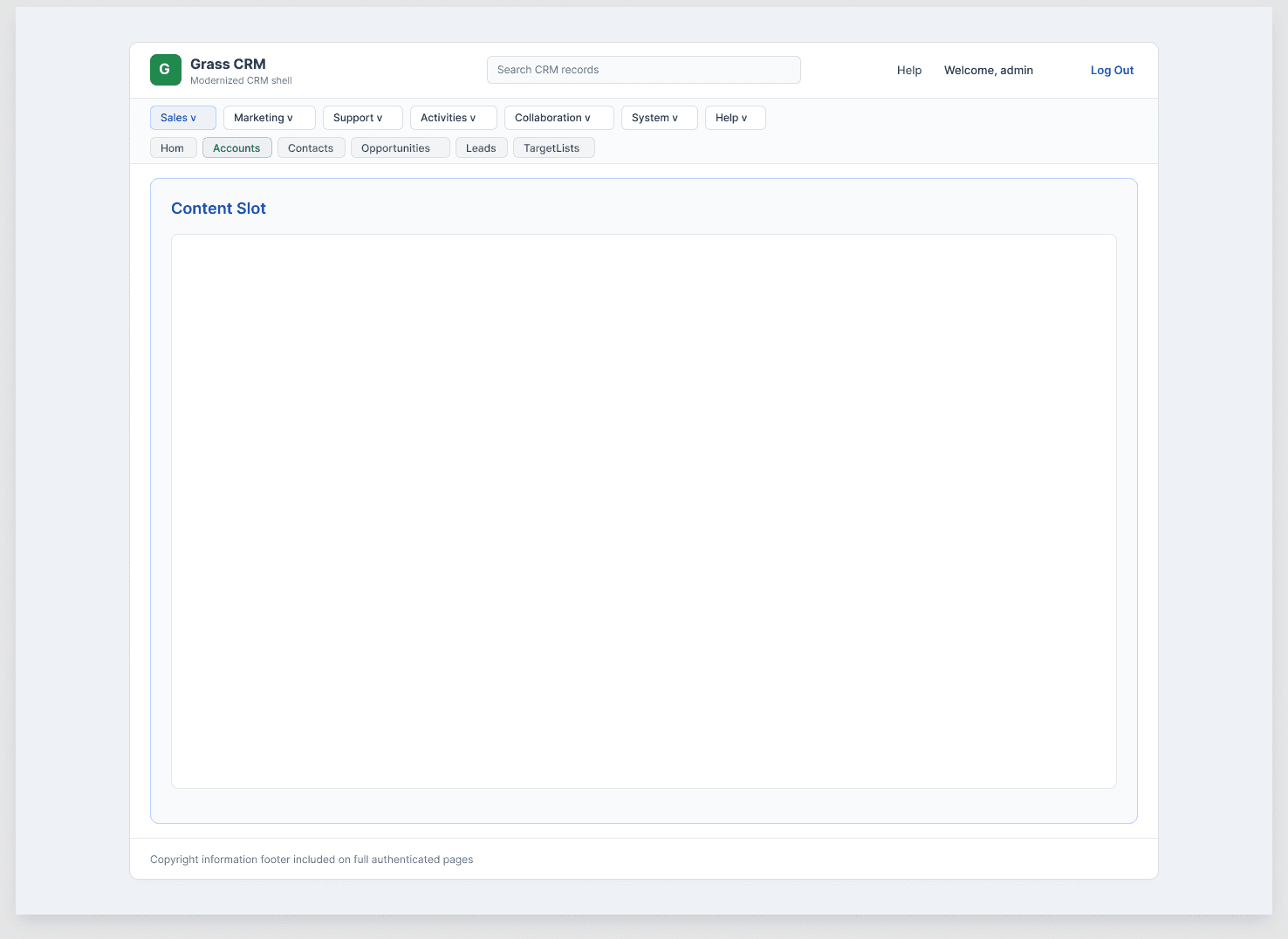Click the Modernized CRM shell subtitle
The height and width of the screenshot is (939, 1288).
241,80
